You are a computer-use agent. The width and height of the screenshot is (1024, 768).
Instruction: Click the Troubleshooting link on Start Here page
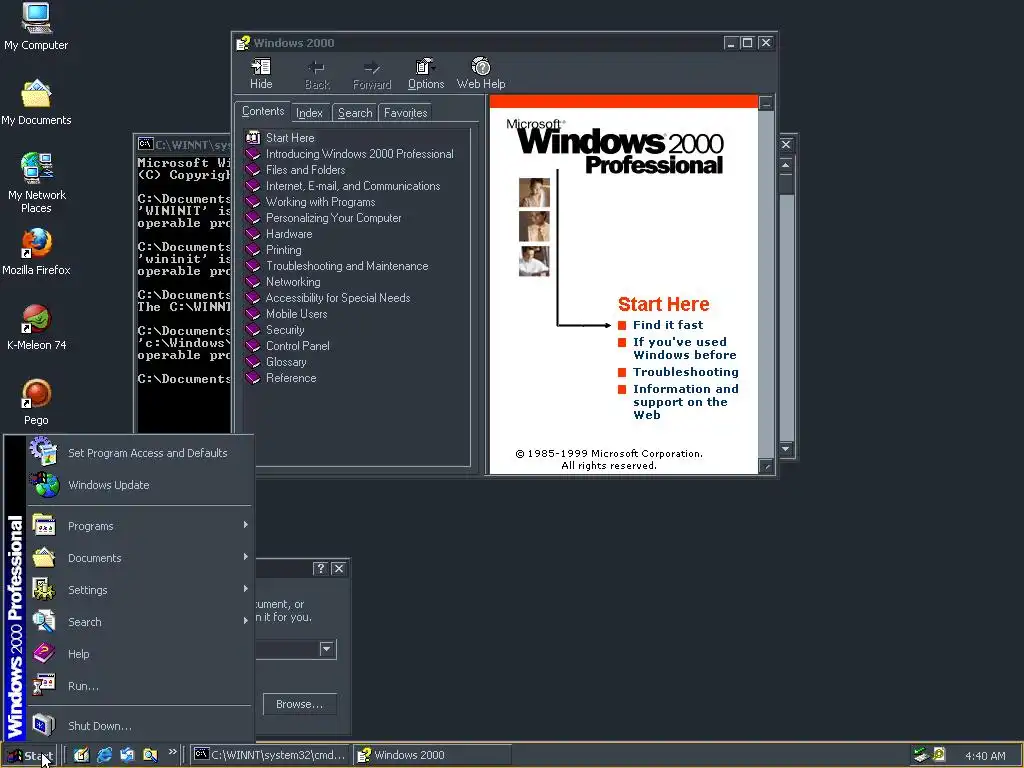tap(686, 372)
